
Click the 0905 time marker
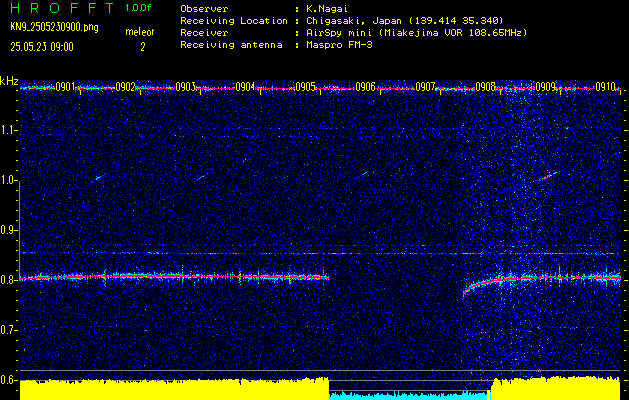tap(306, 87)
